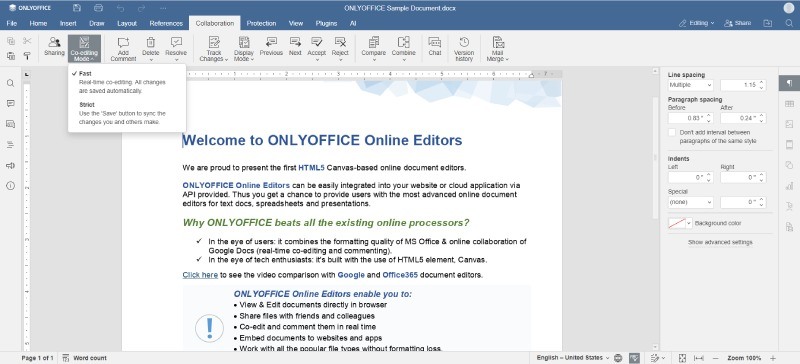
Task: Go to Next change
Action: click(295, 46)
